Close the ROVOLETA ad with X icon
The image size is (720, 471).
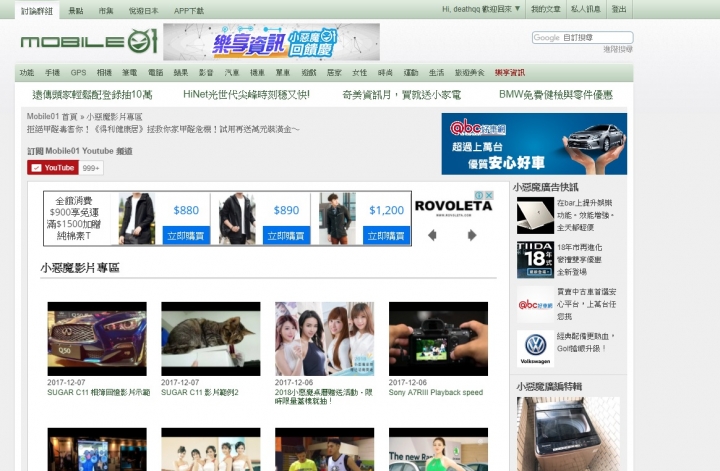pyautogui.click(x=489, y=195)
